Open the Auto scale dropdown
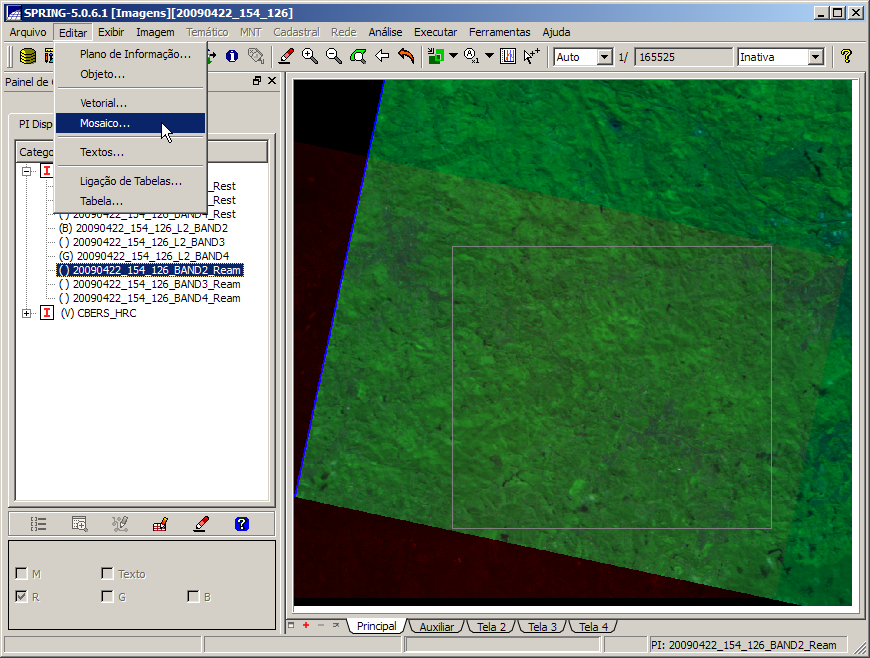This screenshot has height=658, width=870. click(x=604, y=57)
